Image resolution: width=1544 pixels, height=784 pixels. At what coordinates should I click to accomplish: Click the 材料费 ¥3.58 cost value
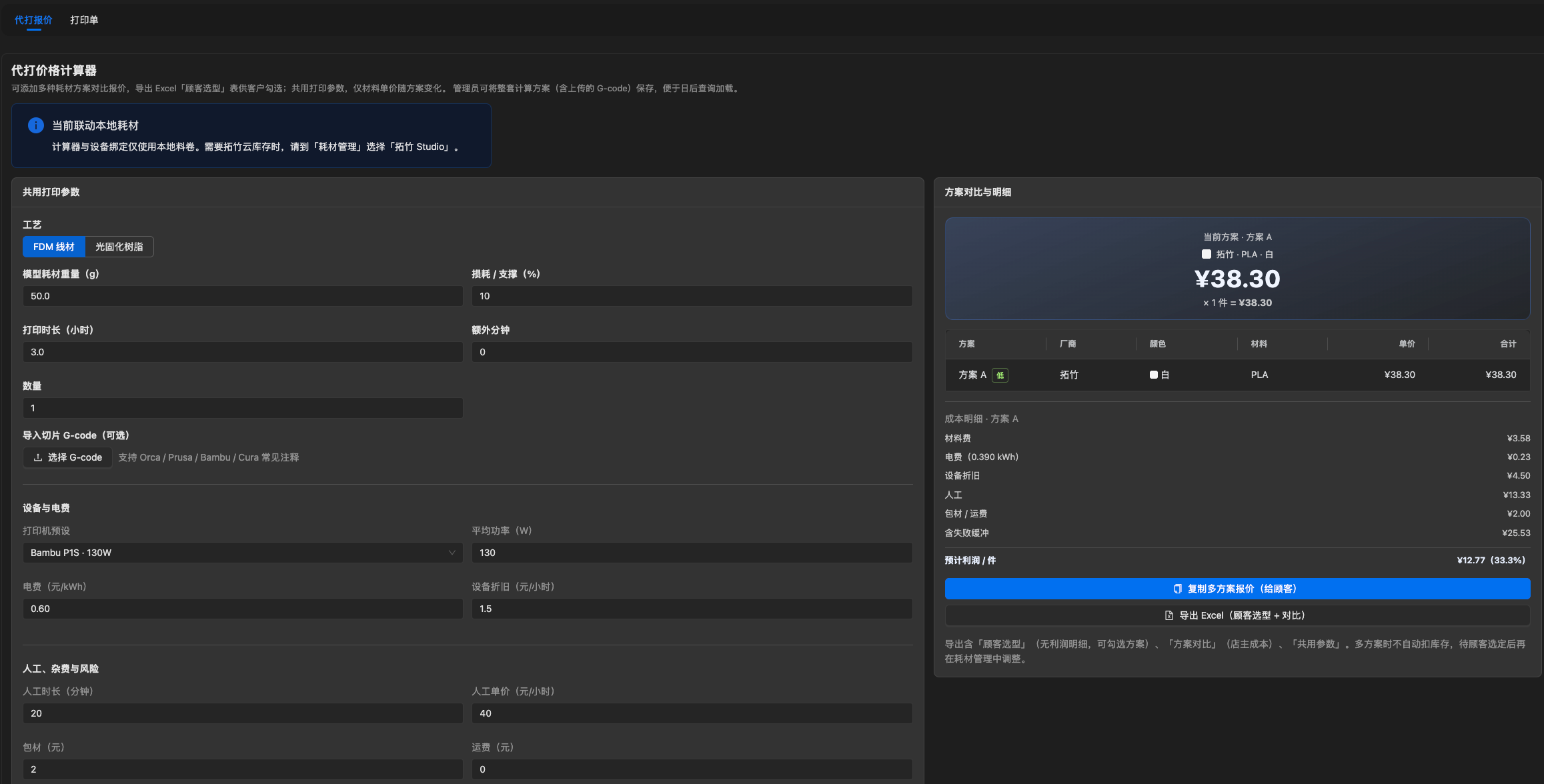1518,438
